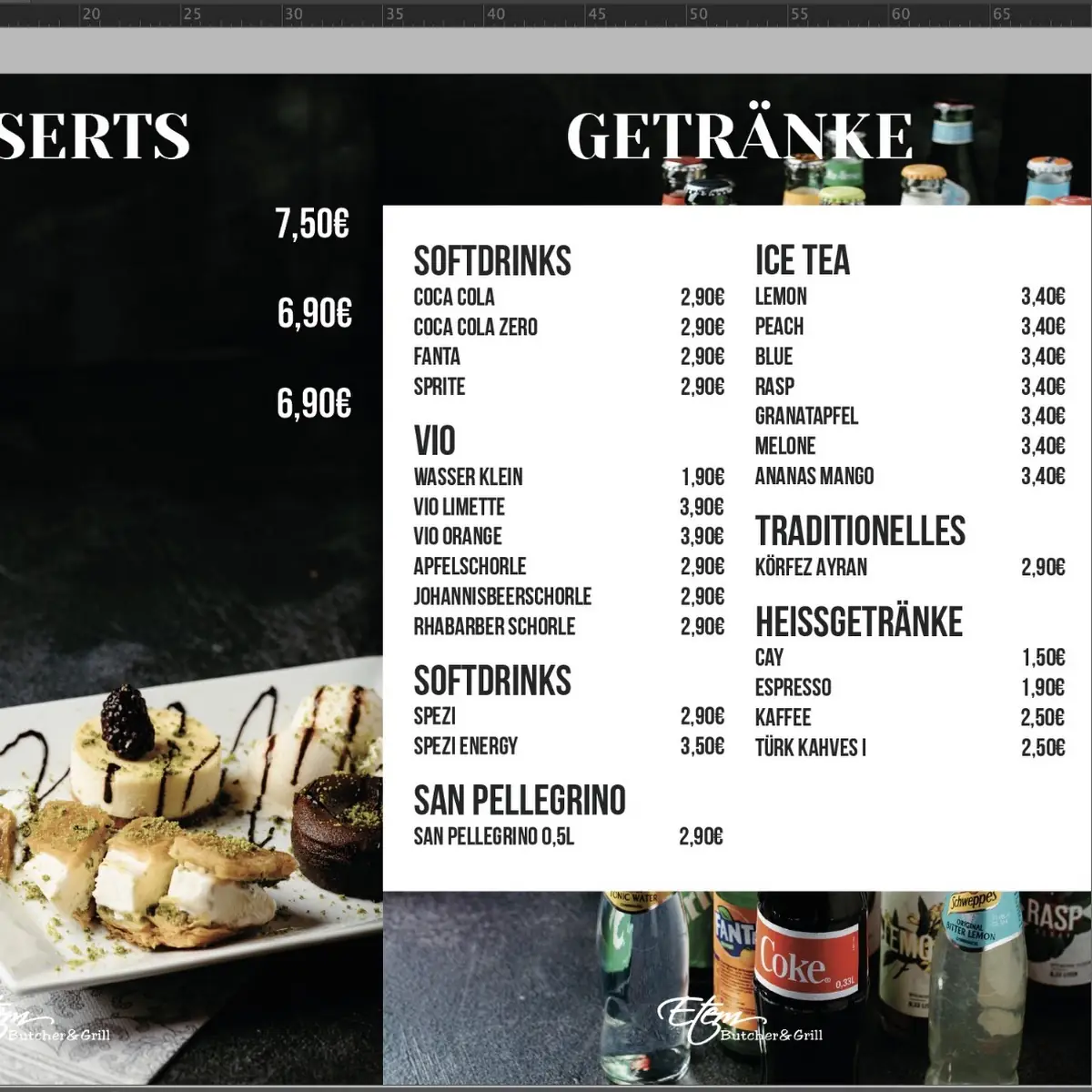Select the 7,50€ dessert price

pos(312,223)
